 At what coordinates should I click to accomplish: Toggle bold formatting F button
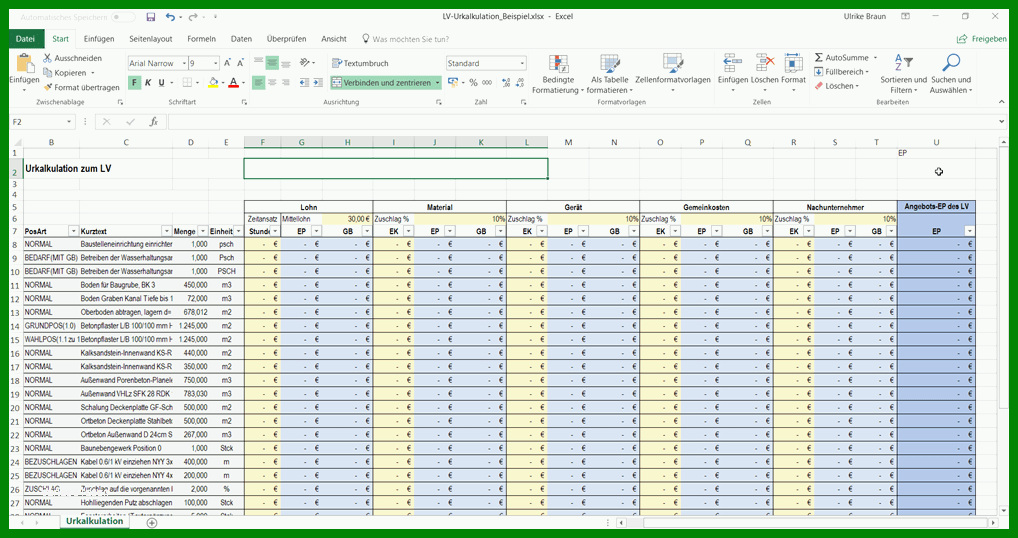(134, 82)
